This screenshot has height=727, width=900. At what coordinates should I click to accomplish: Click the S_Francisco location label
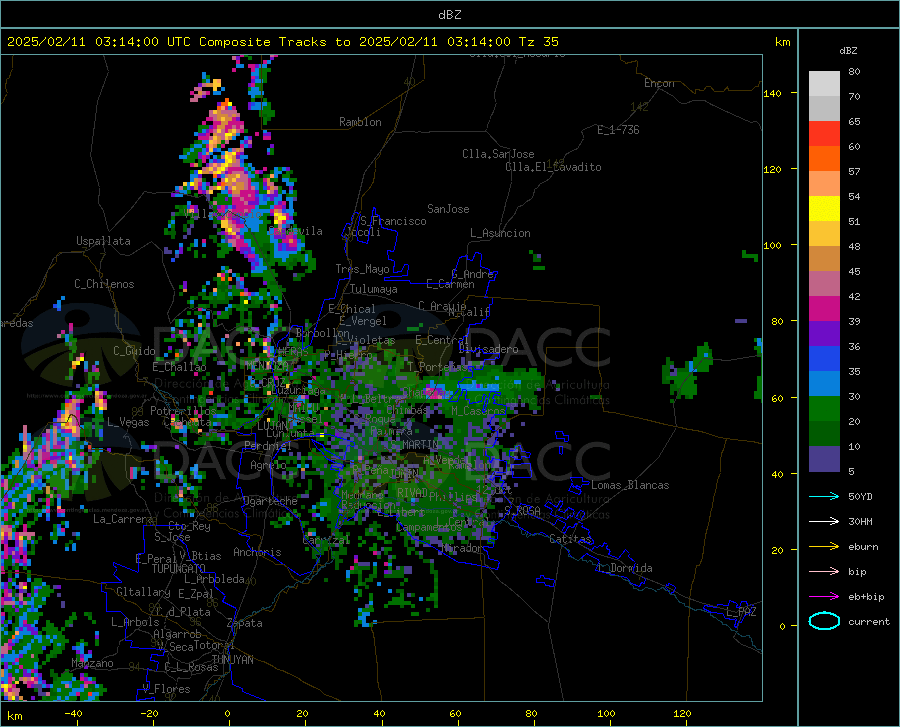pos(393,221)
